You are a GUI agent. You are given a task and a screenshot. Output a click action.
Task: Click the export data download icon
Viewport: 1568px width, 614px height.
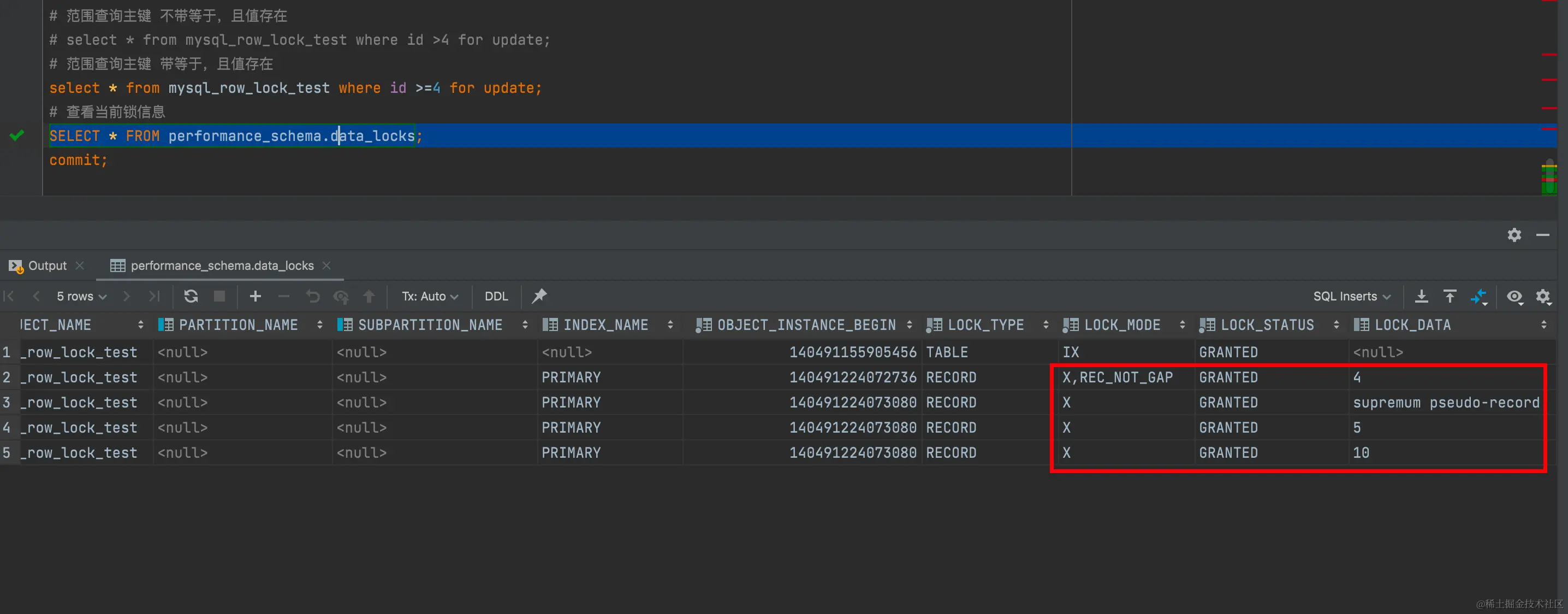(x=1421, y=296)
